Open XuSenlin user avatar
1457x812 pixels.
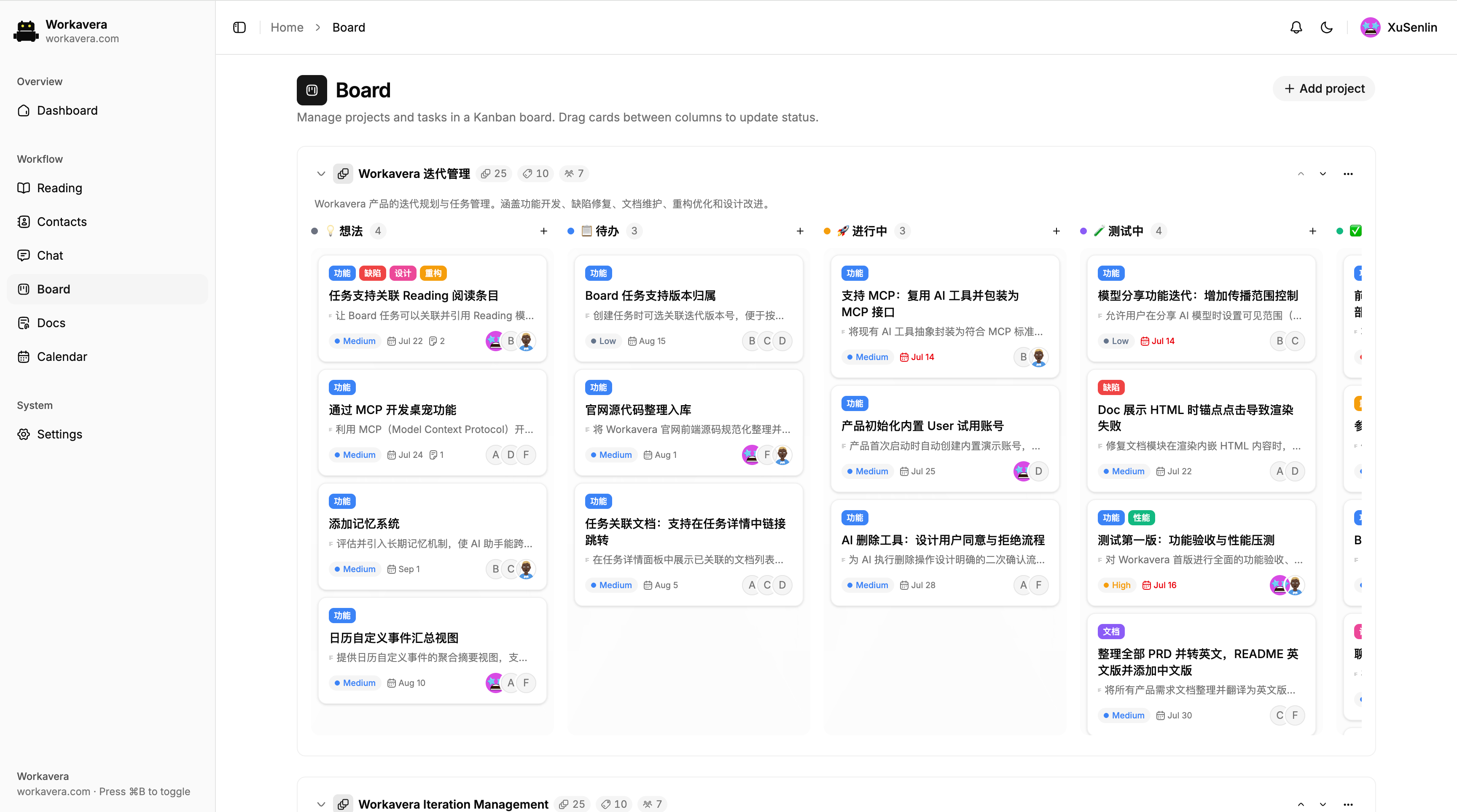pyautogui.click(x=1370, y=27)
